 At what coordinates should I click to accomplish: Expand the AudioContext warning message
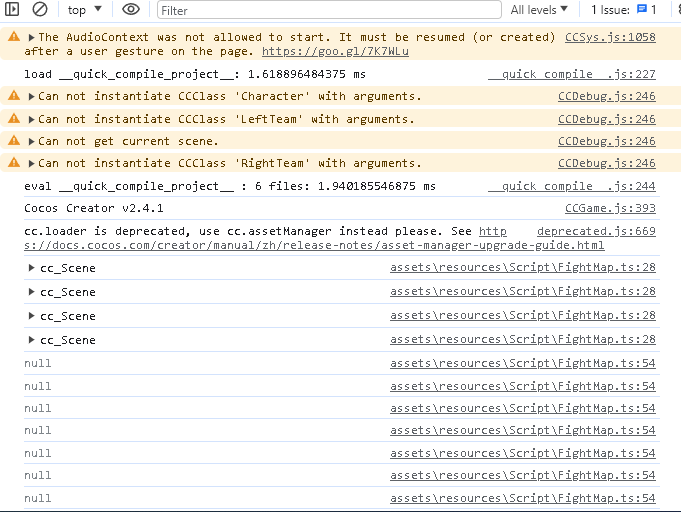pos(31,37)
